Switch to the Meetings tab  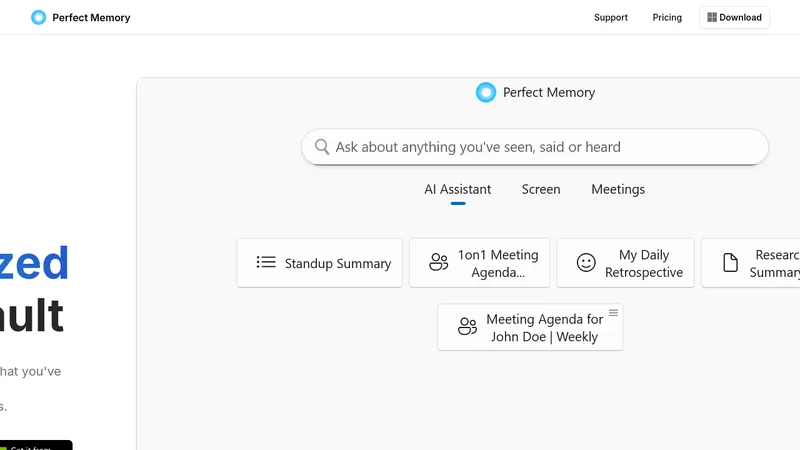618,189
